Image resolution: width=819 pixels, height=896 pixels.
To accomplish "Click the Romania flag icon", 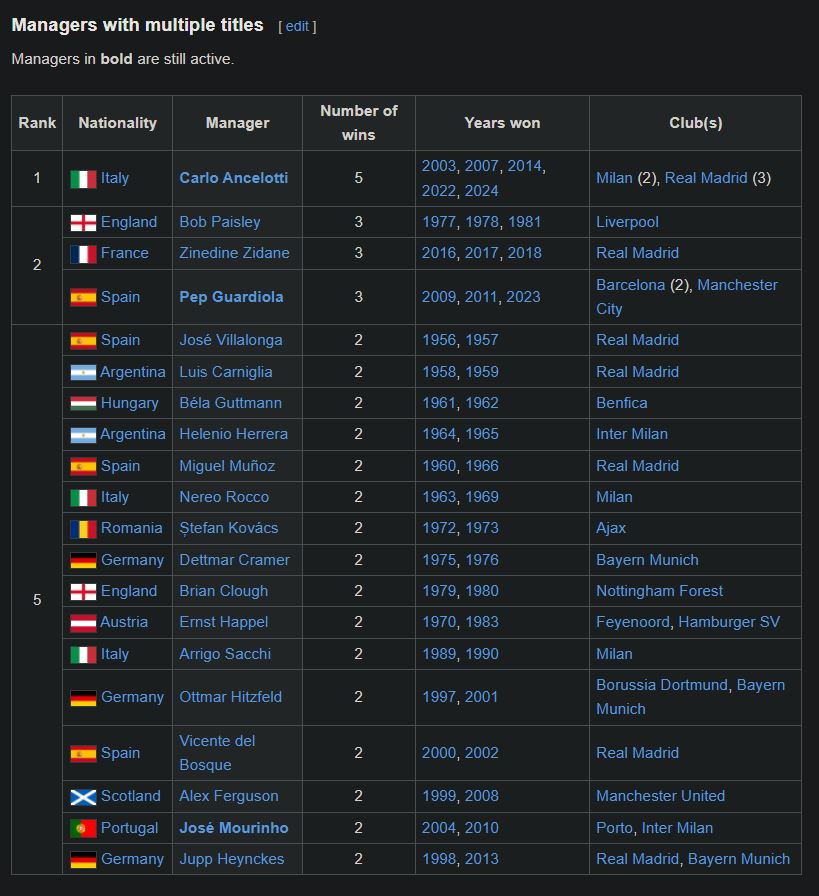I will point(83,529).
